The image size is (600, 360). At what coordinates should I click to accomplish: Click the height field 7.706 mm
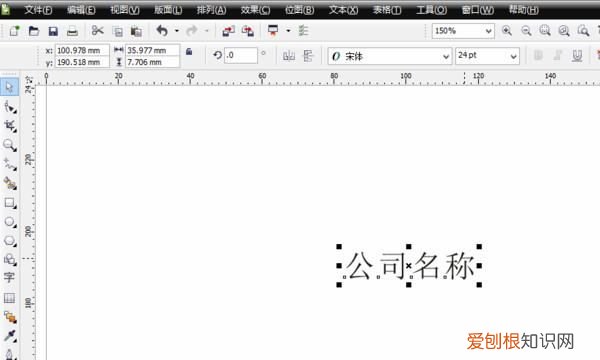pos(153,62)
